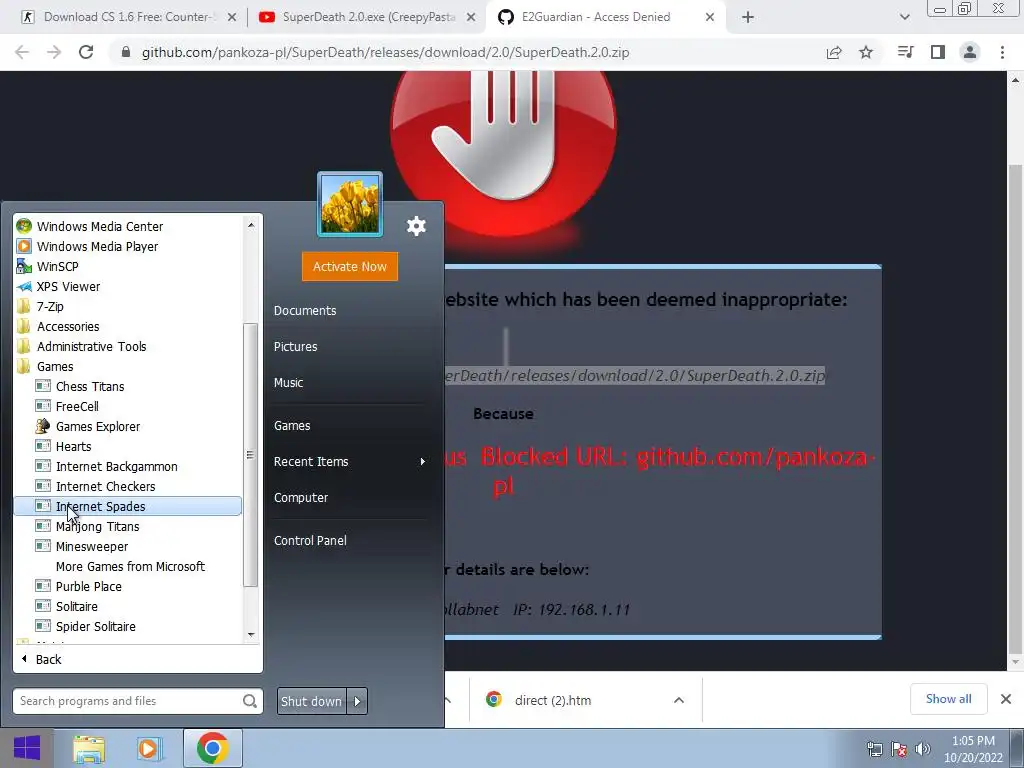Show all downloads

(948, 699)
